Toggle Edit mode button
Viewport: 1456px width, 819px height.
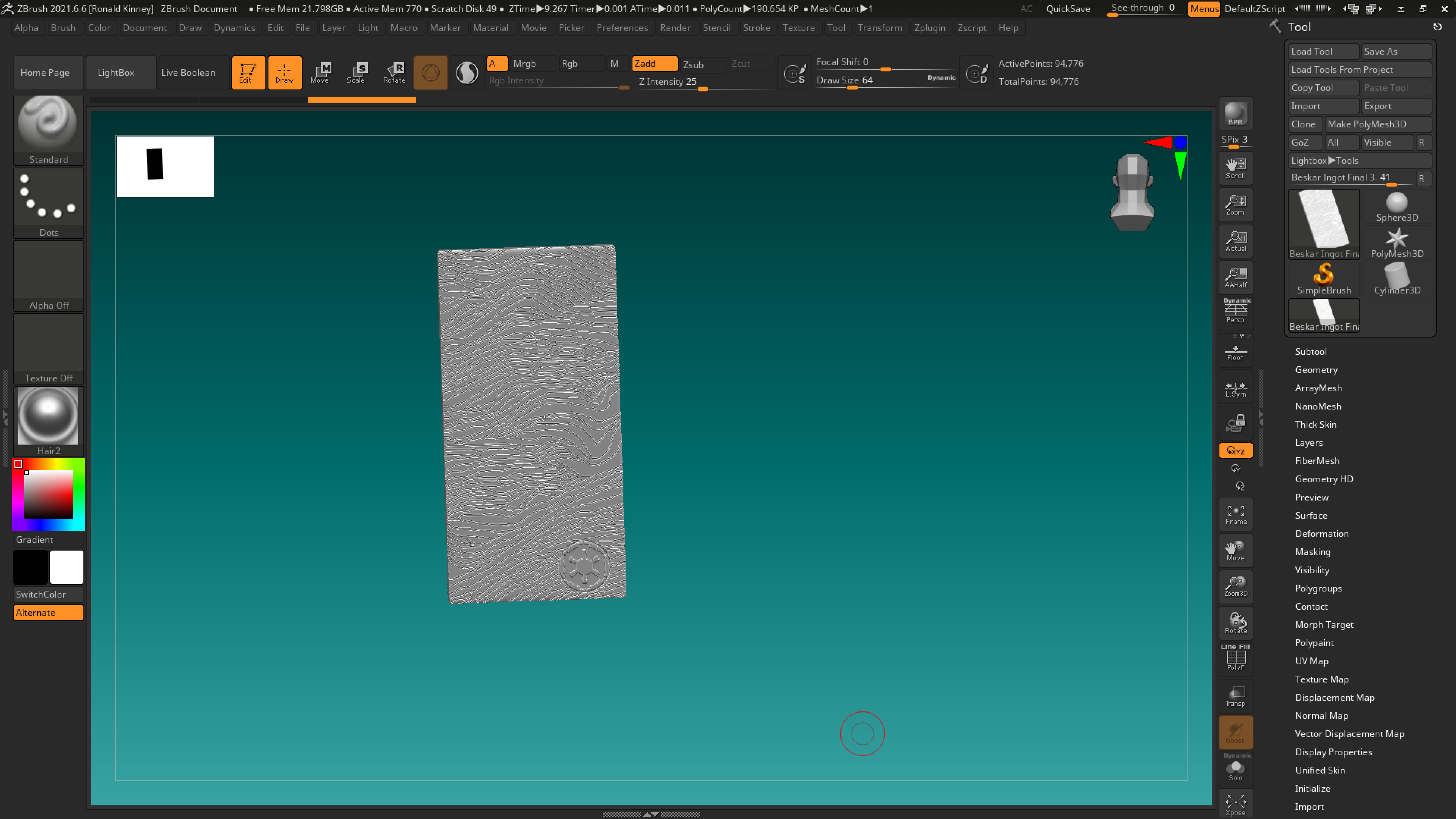tap(248, 72)
